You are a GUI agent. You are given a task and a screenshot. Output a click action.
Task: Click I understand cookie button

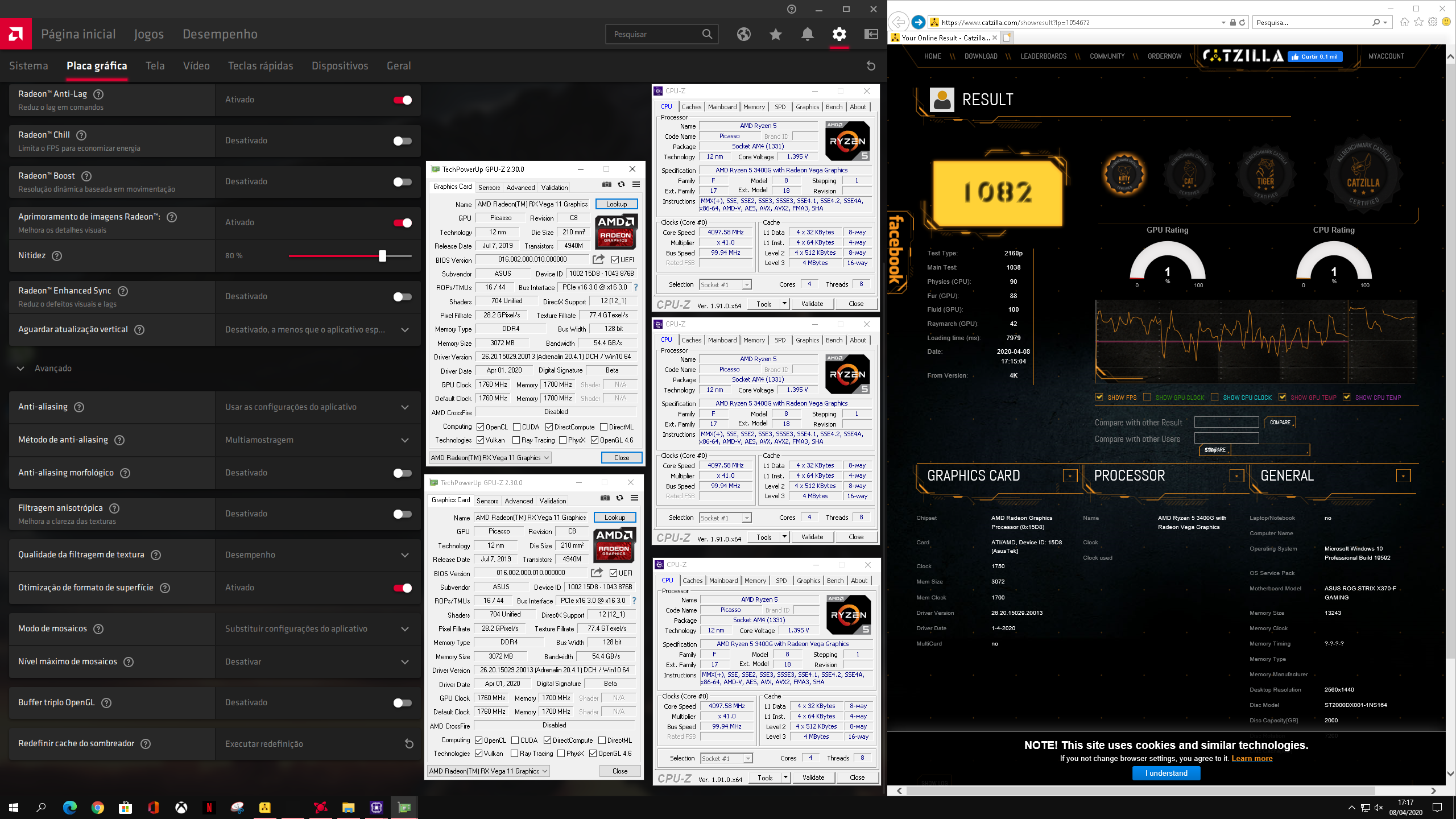(x=1166, y=773)
